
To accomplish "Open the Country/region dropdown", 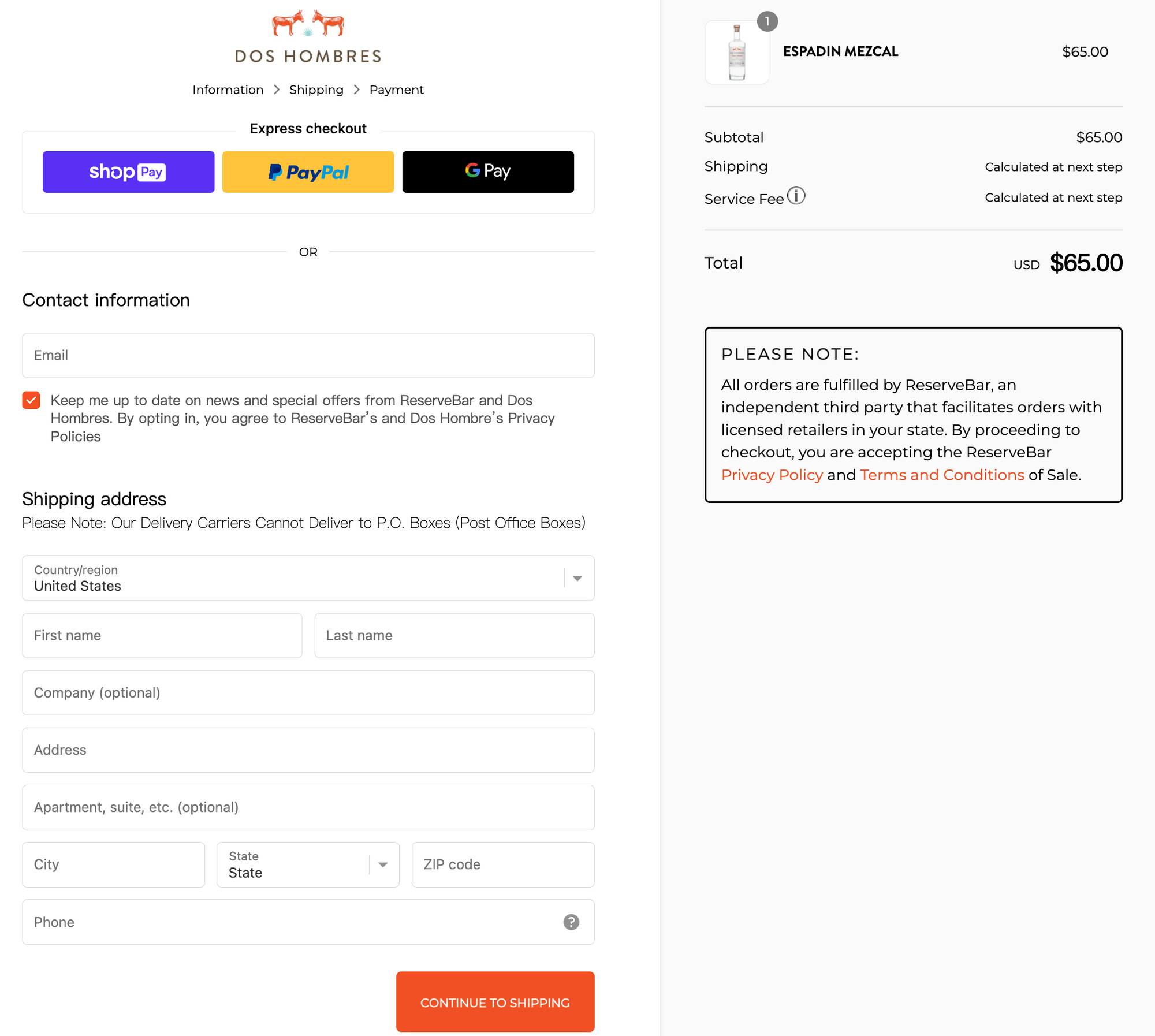I will [308, 578].
